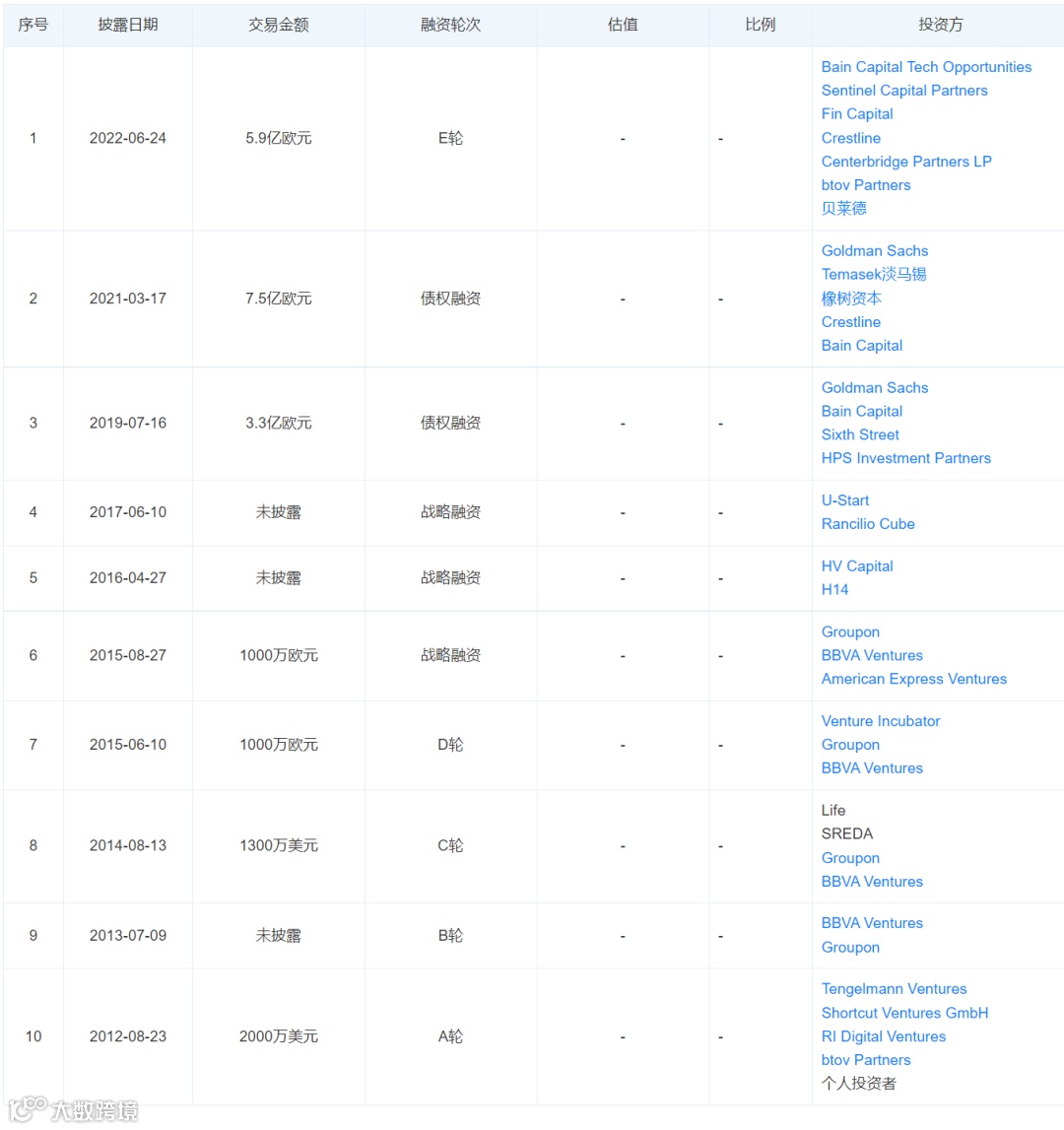The width and height of the screenshot is (1064, 1130).
Task: Open H14 investor link
Action: 834,589
